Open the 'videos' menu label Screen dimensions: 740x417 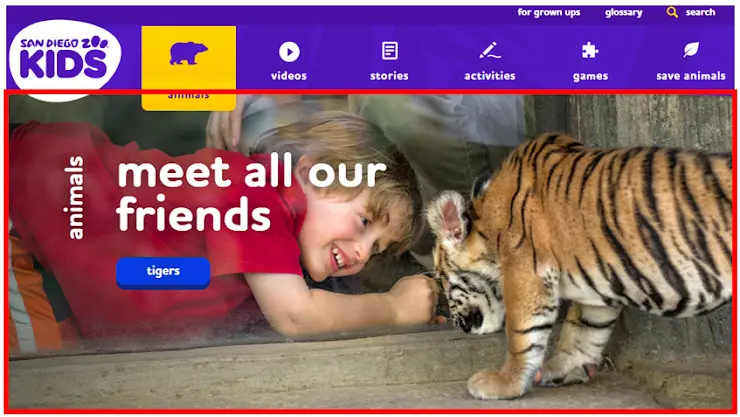289,76
